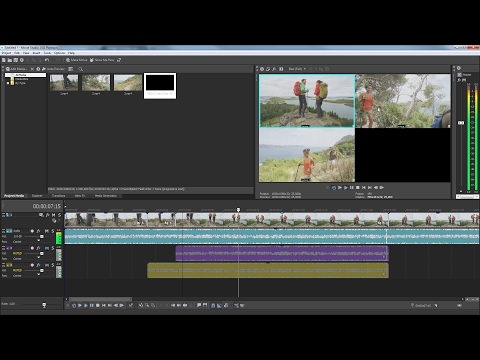
Task: Click the Make Movie button
Action: (x=76, y=60)
